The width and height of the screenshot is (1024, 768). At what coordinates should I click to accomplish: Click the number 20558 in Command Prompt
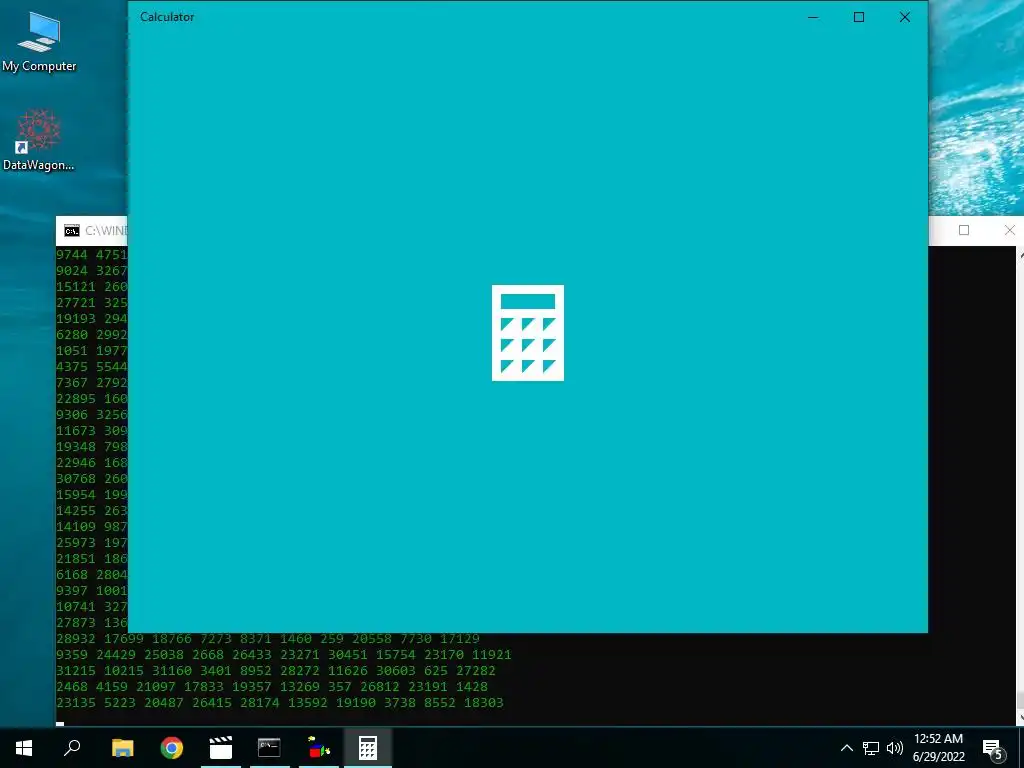coord(372,639)
